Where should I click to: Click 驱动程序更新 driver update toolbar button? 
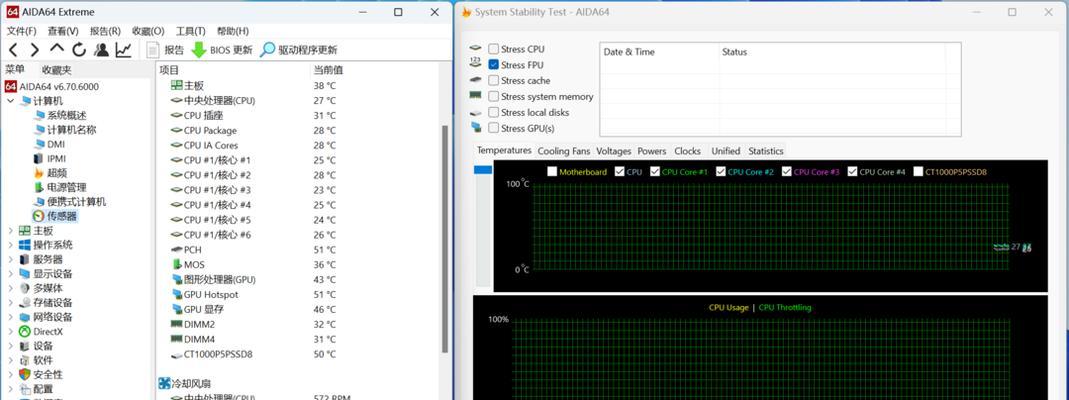click(299, 50)
